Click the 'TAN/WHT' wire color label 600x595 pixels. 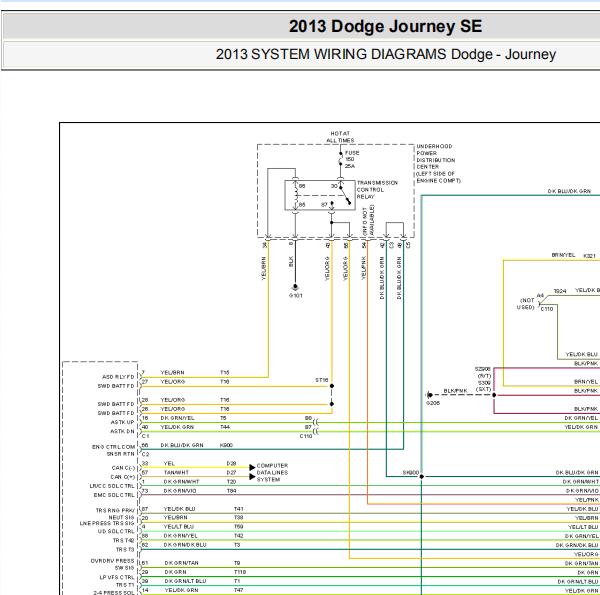(x=176, y=473)
